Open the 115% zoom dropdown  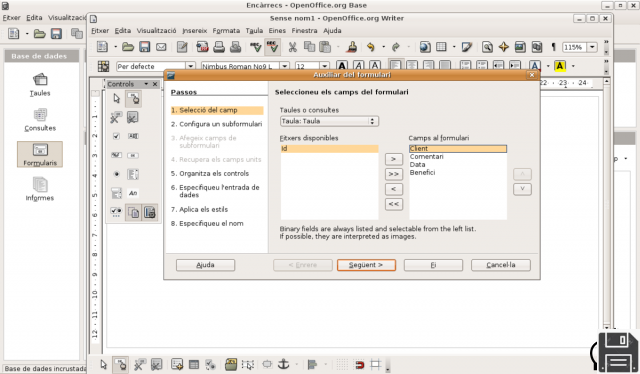[x=592, y=47]
